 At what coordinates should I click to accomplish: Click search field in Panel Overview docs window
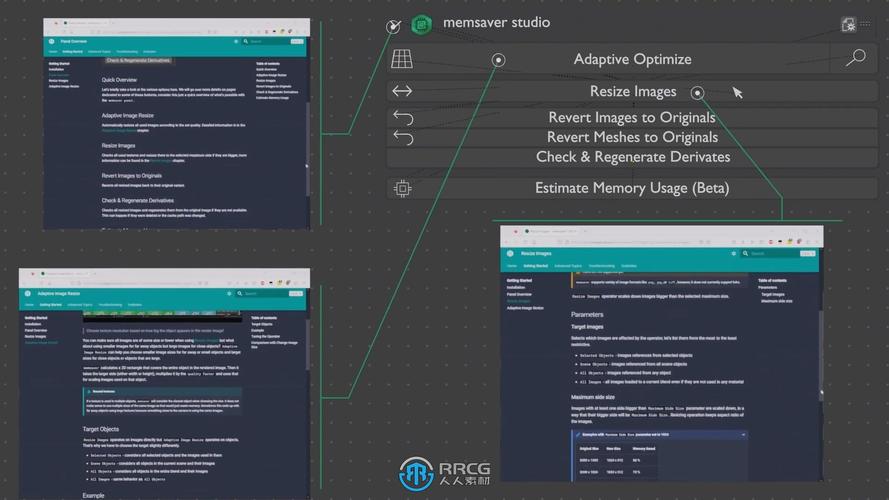click(274, 41)
